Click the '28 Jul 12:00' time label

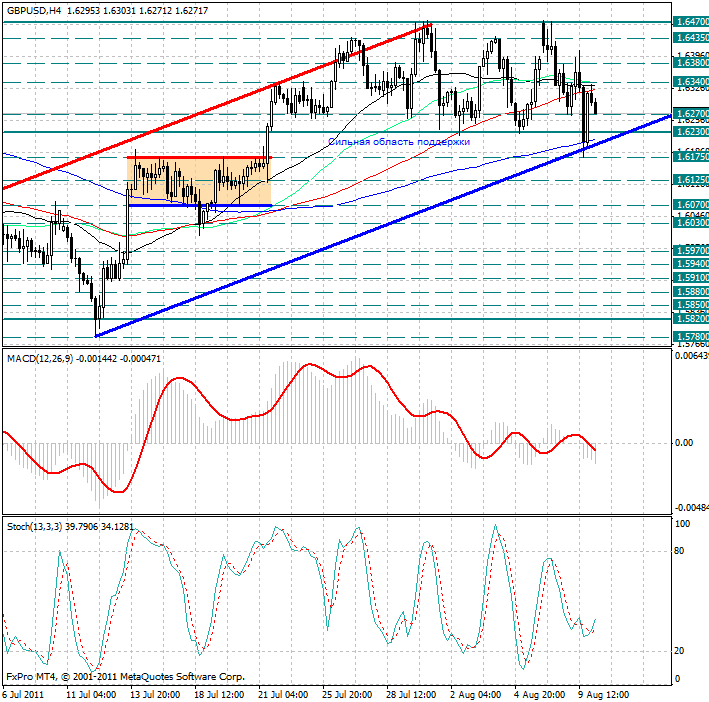411,695
